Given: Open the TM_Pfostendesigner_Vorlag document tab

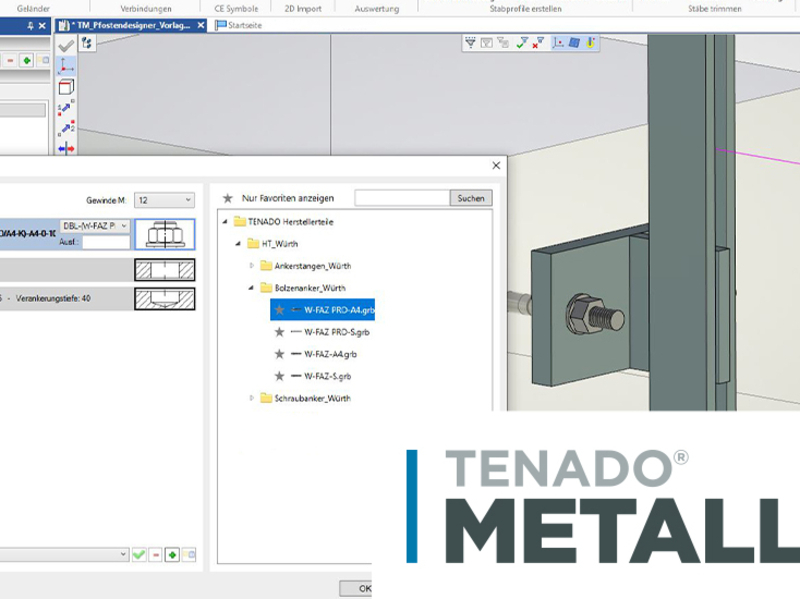Looking at the screenshot, I should (130, 25).
